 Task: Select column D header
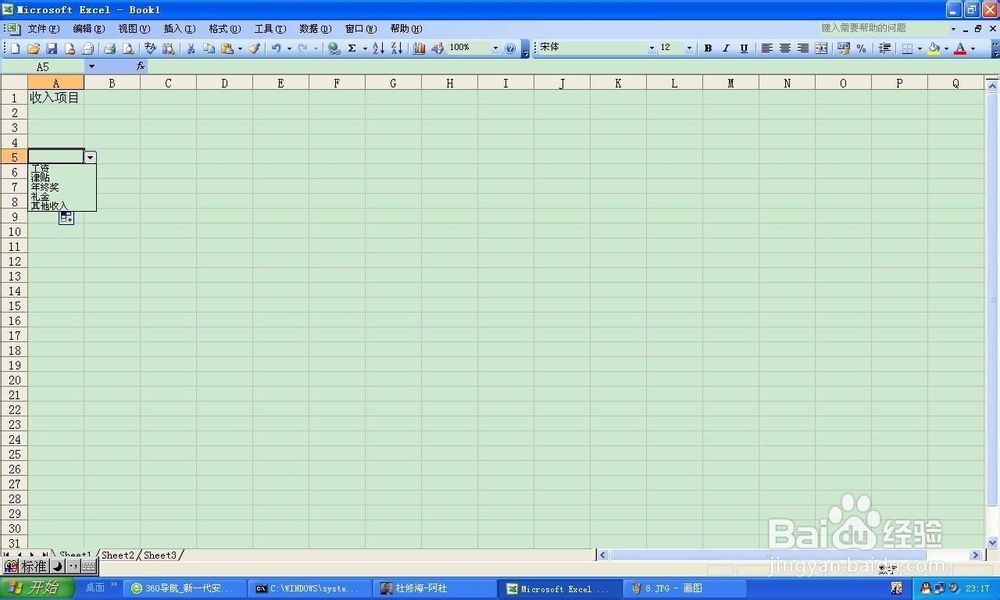(x=224, y=83)
